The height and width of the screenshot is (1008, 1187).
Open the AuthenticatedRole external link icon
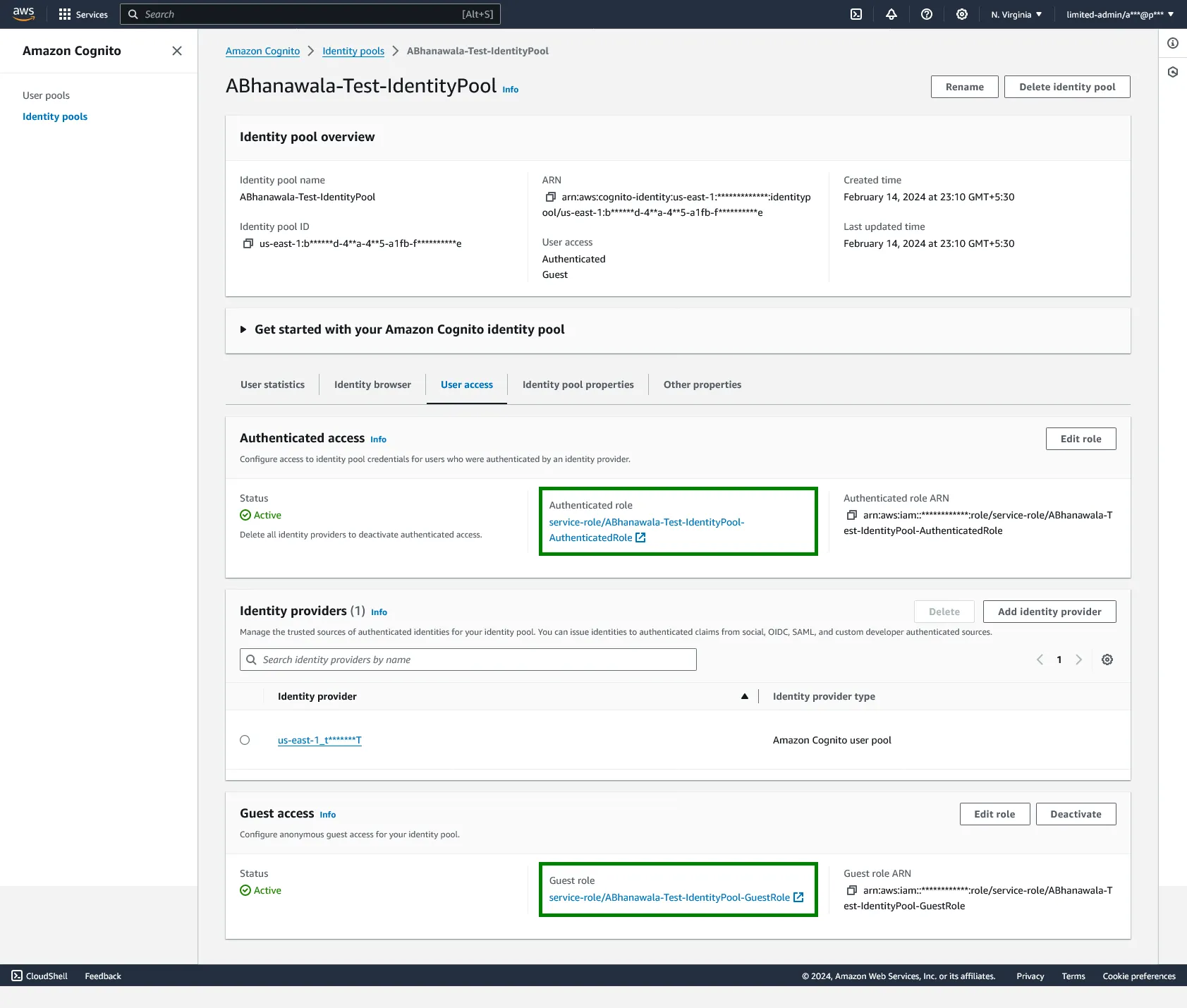(640, 538)
